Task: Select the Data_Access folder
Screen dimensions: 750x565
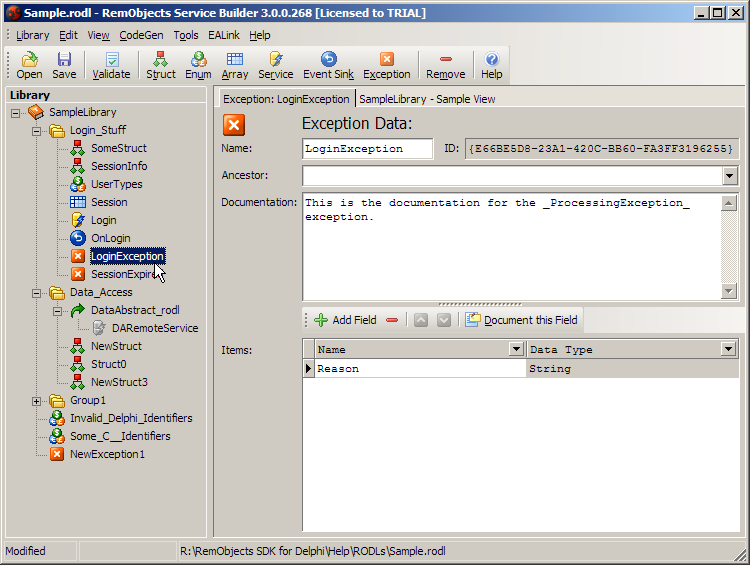Action: point(101,292)
